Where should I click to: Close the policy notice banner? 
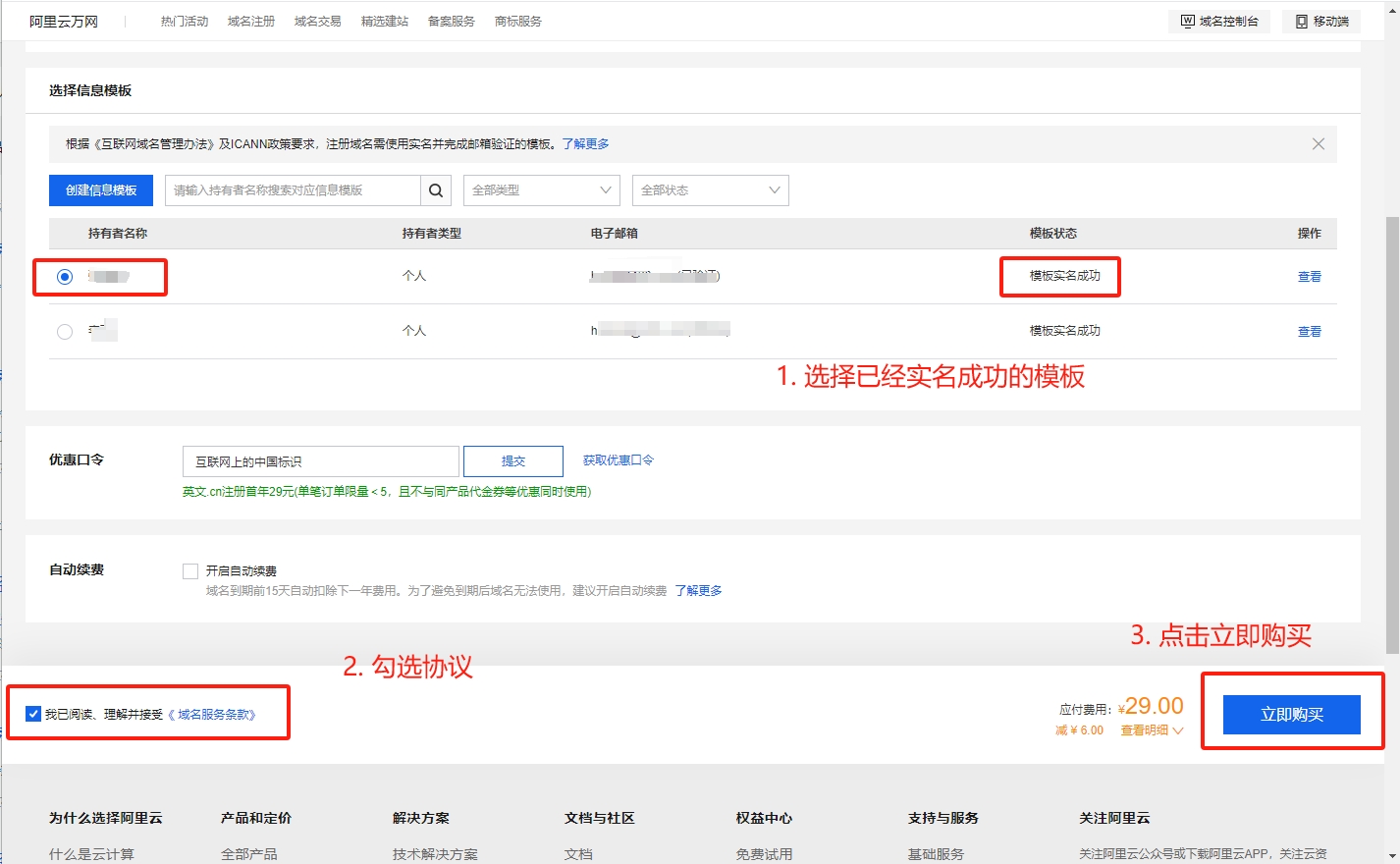pyautogui.click(x=1318, y=144)
